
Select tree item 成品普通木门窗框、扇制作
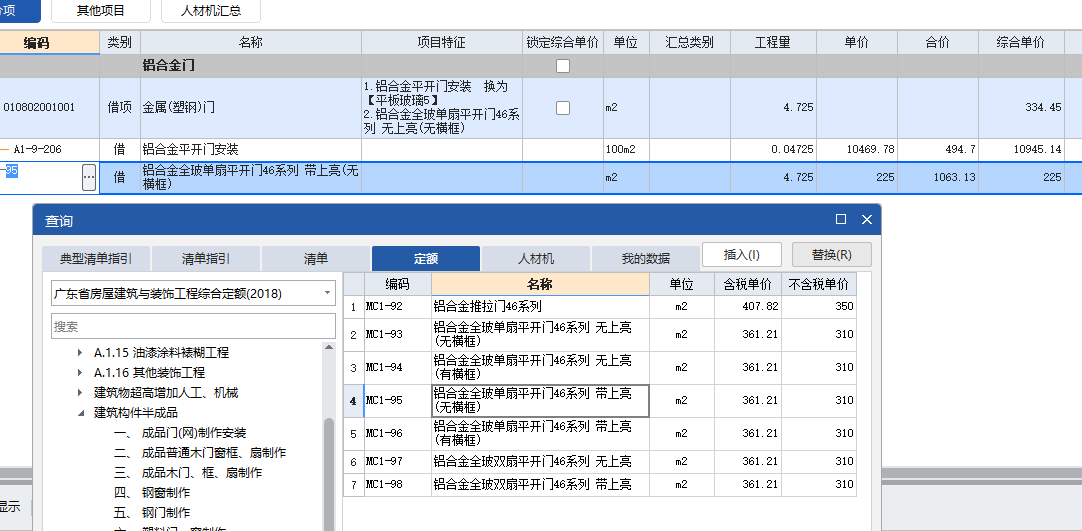point(214,452)
